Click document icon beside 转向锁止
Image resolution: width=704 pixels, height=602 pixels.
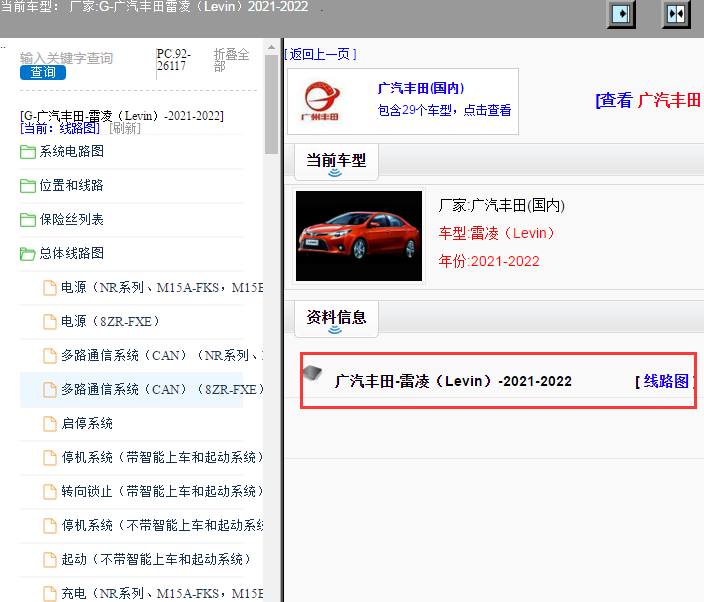(49, 492)
